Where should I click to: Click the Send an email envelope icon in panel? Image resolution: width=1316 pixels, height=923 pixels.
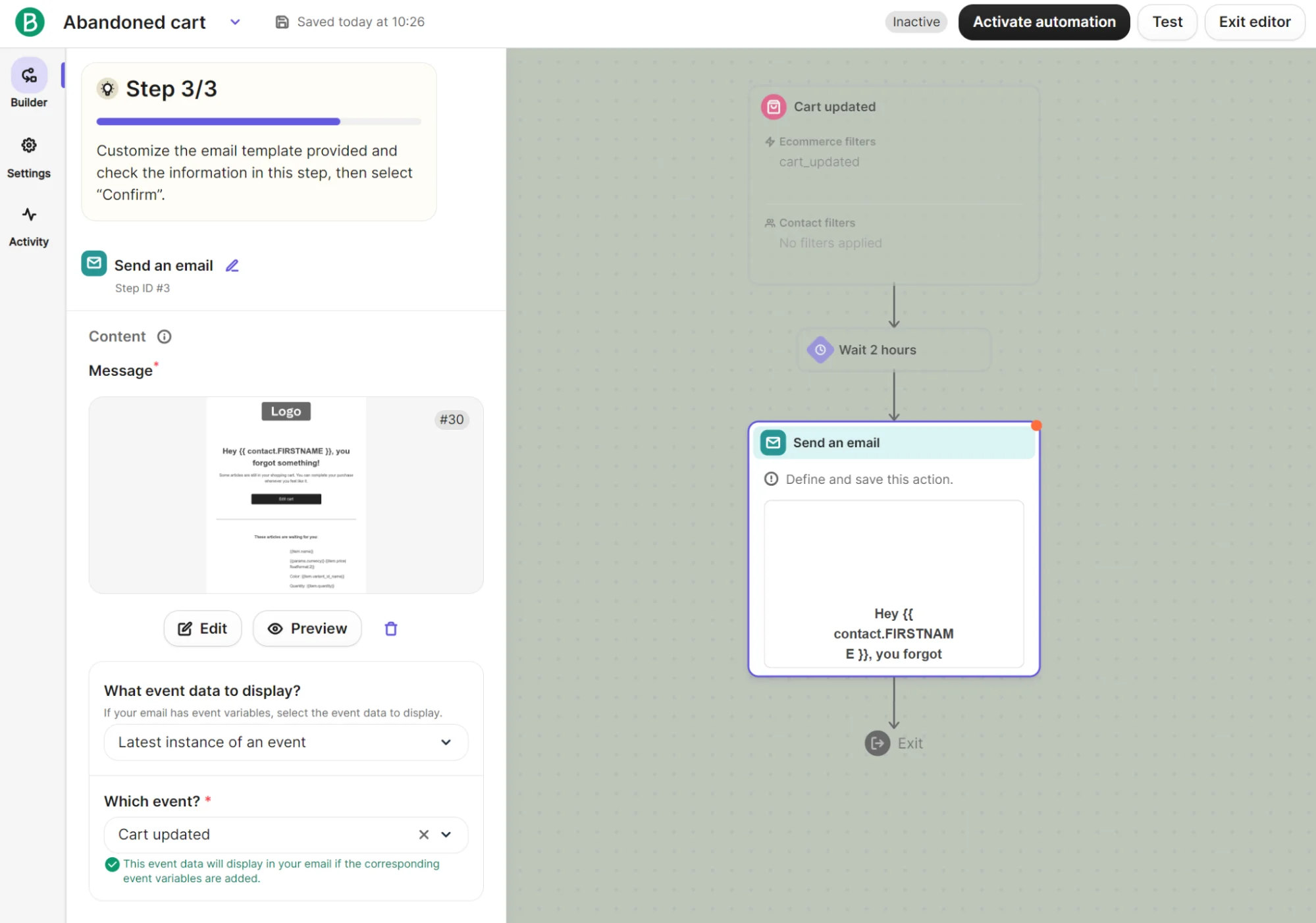tap(94, 263)
